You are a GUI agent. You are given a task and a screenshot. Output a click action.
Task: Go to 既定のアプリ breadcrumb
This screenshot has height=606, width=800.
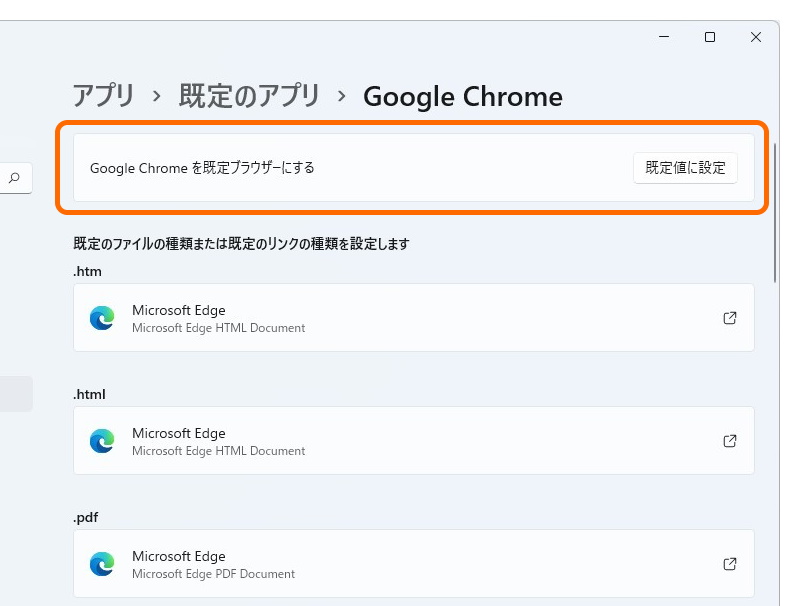(249, 96)
